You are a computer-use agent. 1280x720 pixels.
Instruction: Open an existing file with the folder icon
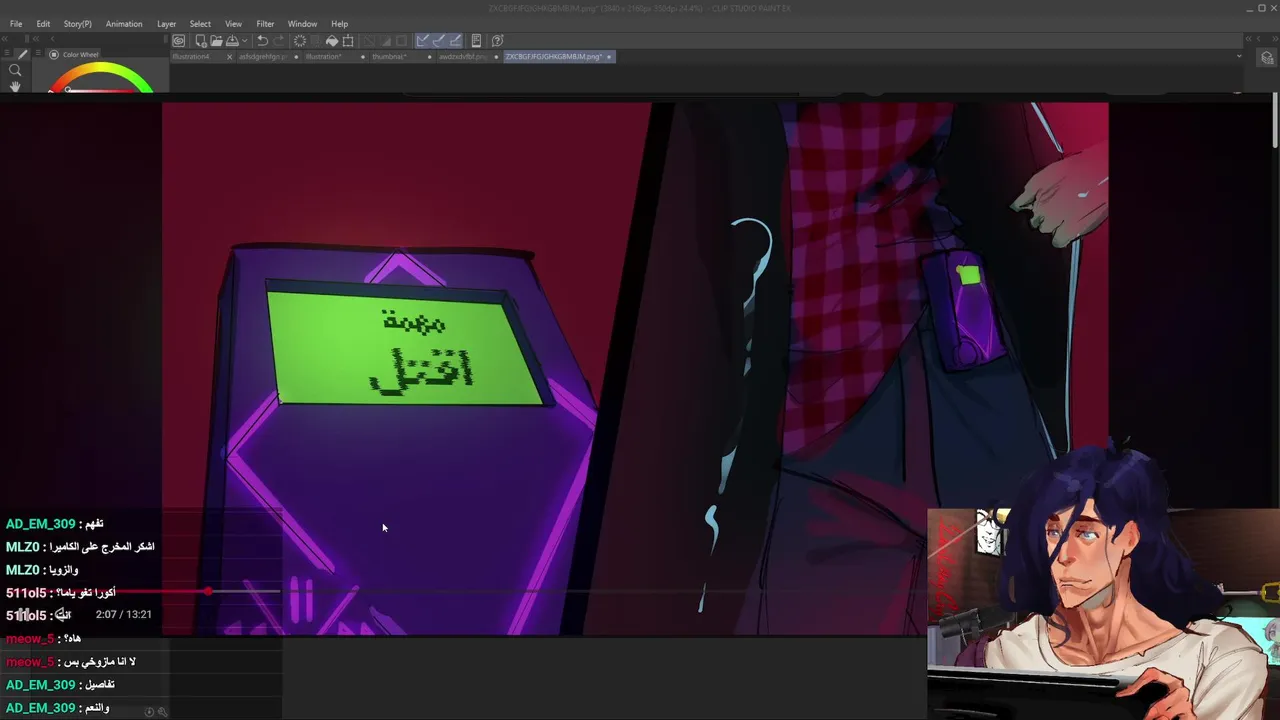216,41
